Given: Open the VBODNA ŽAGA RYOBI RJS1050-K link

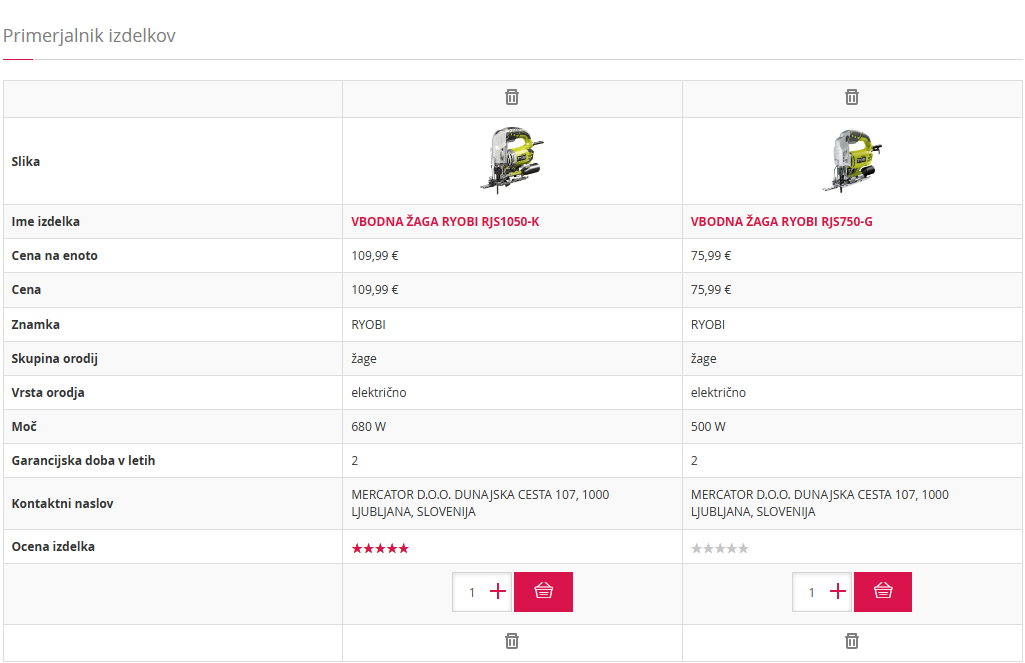Looking at the screenshot, I should point(445,222).
